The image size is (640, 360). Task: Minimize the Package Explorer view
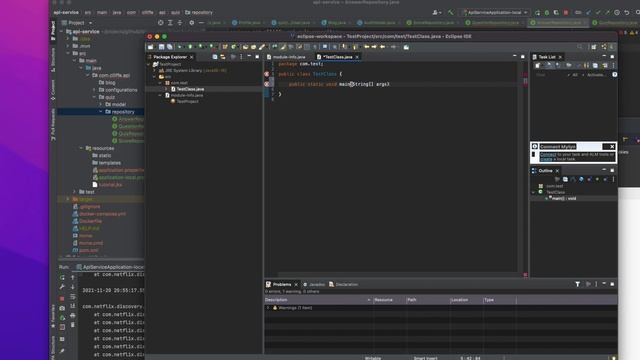click(x=249, y=57)
